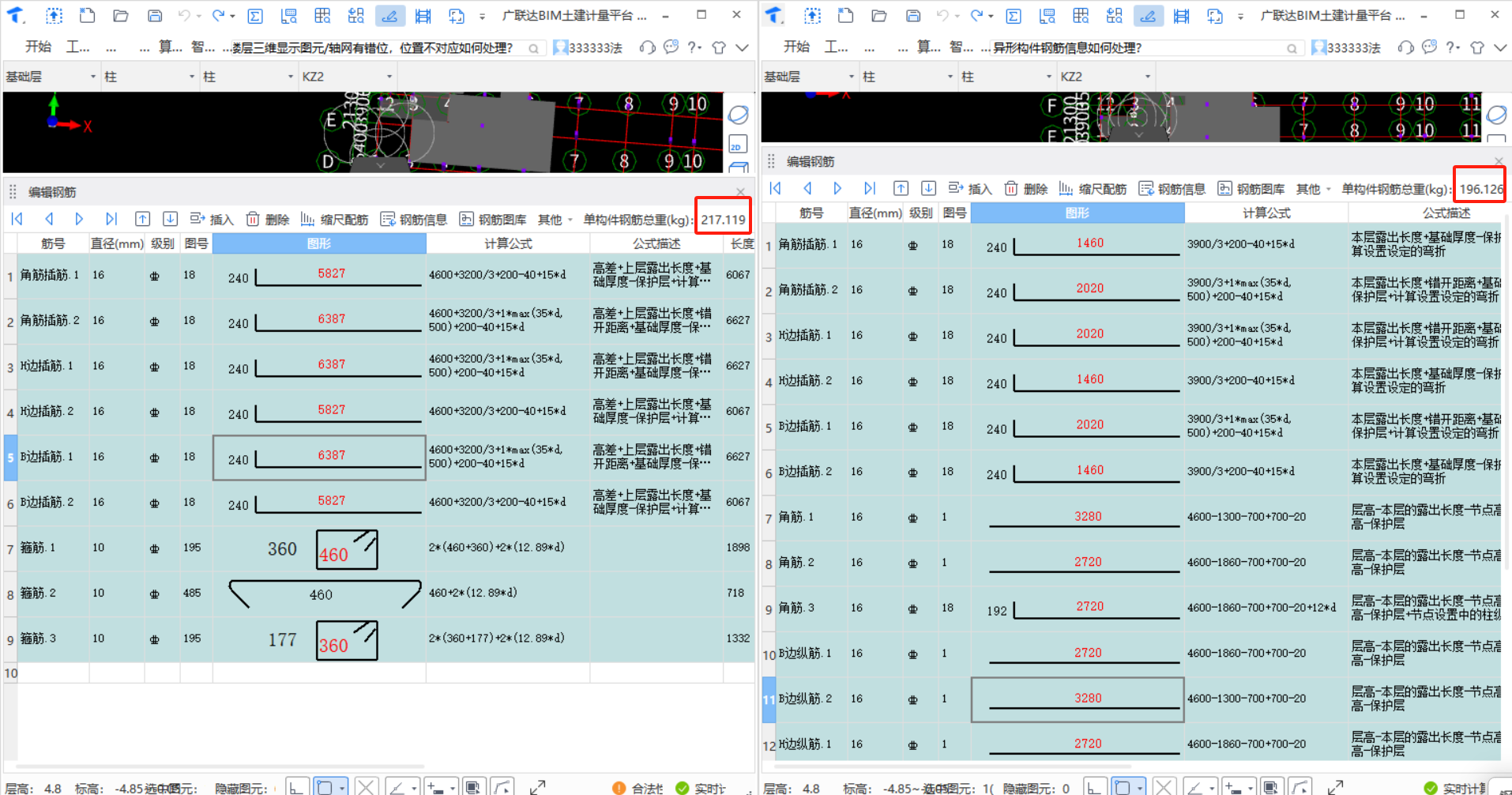The height and width of the screenshot is (795, 1512).
Task: Open customer service headset icon in left window
Action: click(648, 47)
